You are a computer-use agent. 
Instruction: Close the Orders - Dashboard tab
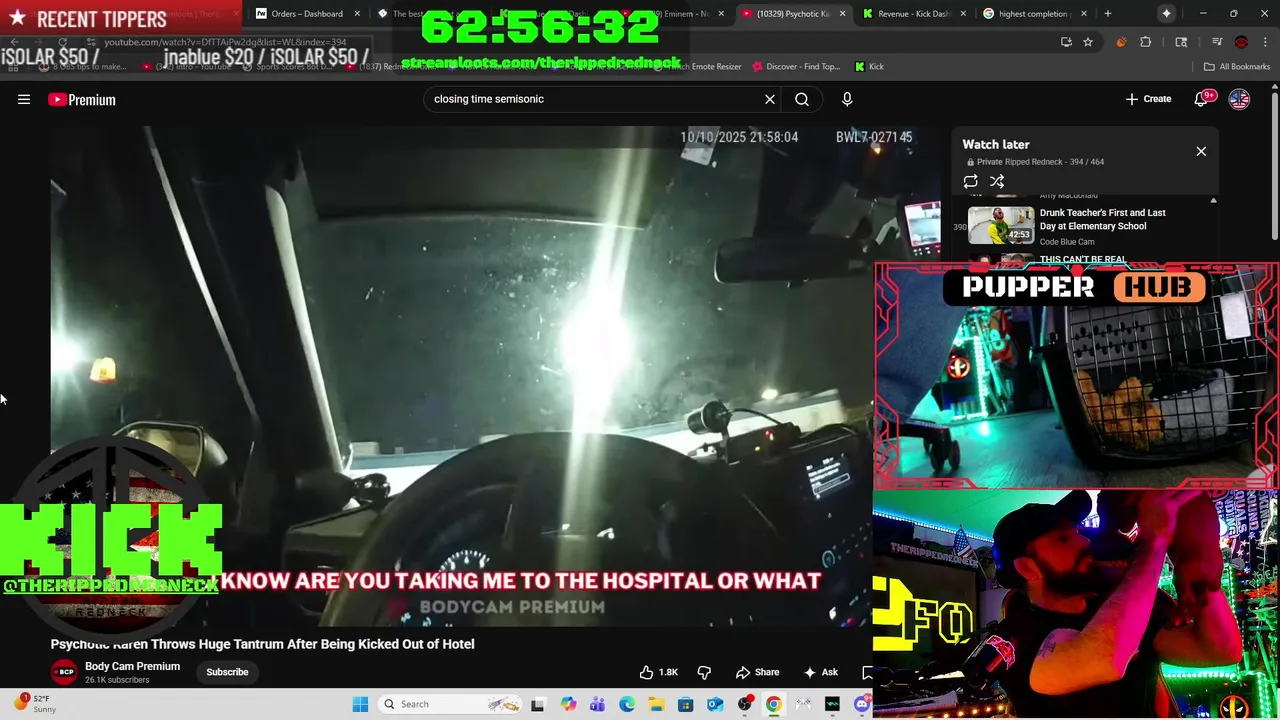pyautogui.click(x=357, y=13)
